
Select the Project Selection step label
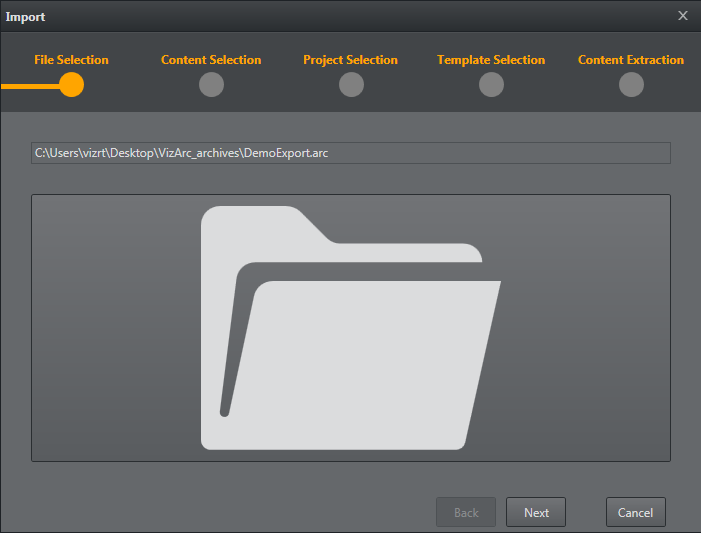click(350, 60)
